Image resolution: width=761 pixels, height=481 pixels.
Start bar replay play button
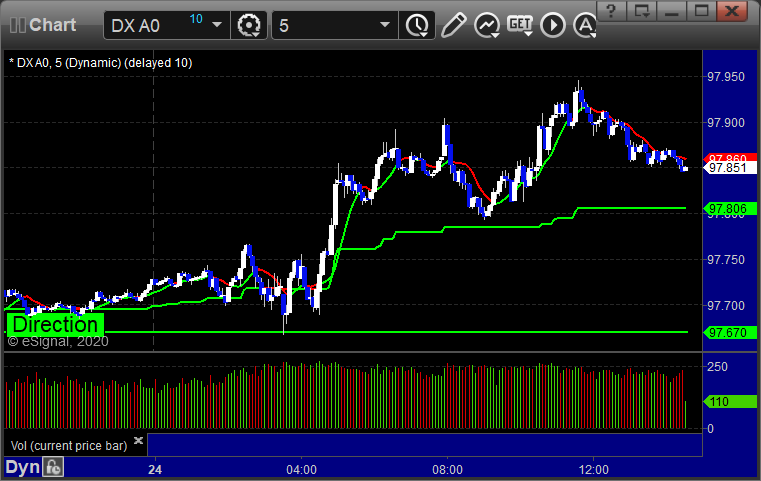tap(553, 25)
